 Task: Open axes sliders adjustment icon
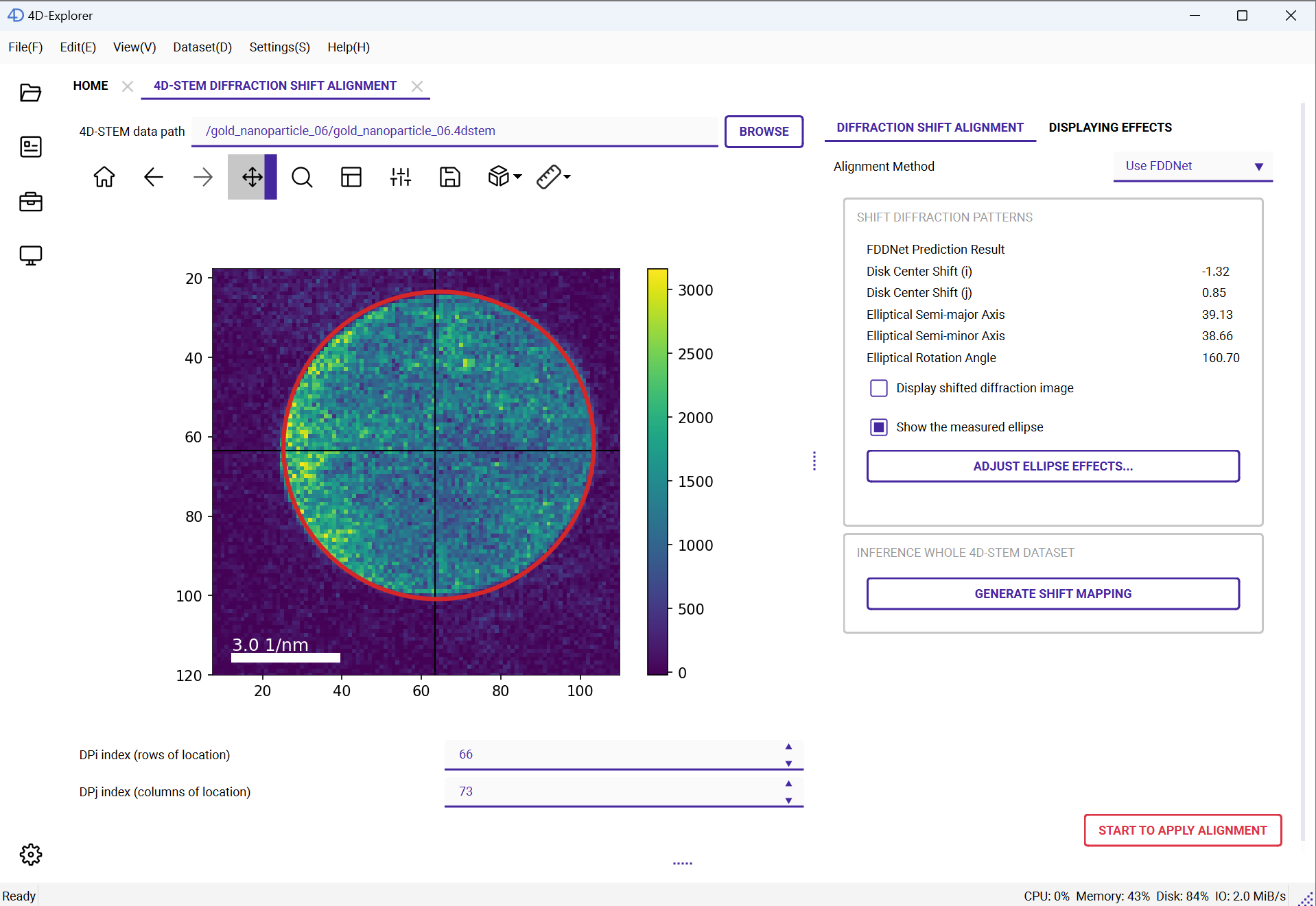[x=401, y=177]
